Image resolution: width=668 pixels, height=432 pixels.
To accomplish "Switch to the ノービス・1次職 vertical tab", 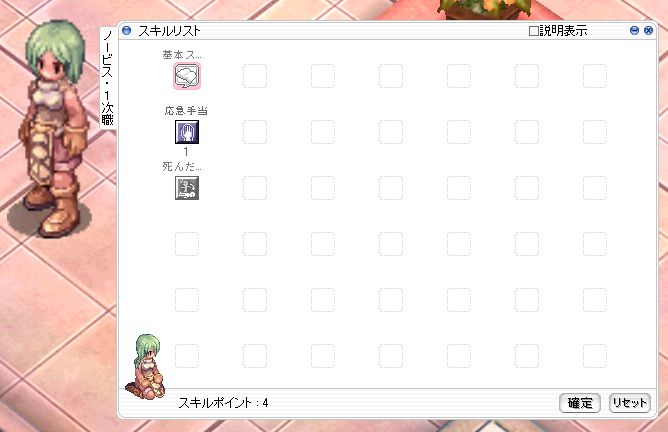I will coord(108,78).
